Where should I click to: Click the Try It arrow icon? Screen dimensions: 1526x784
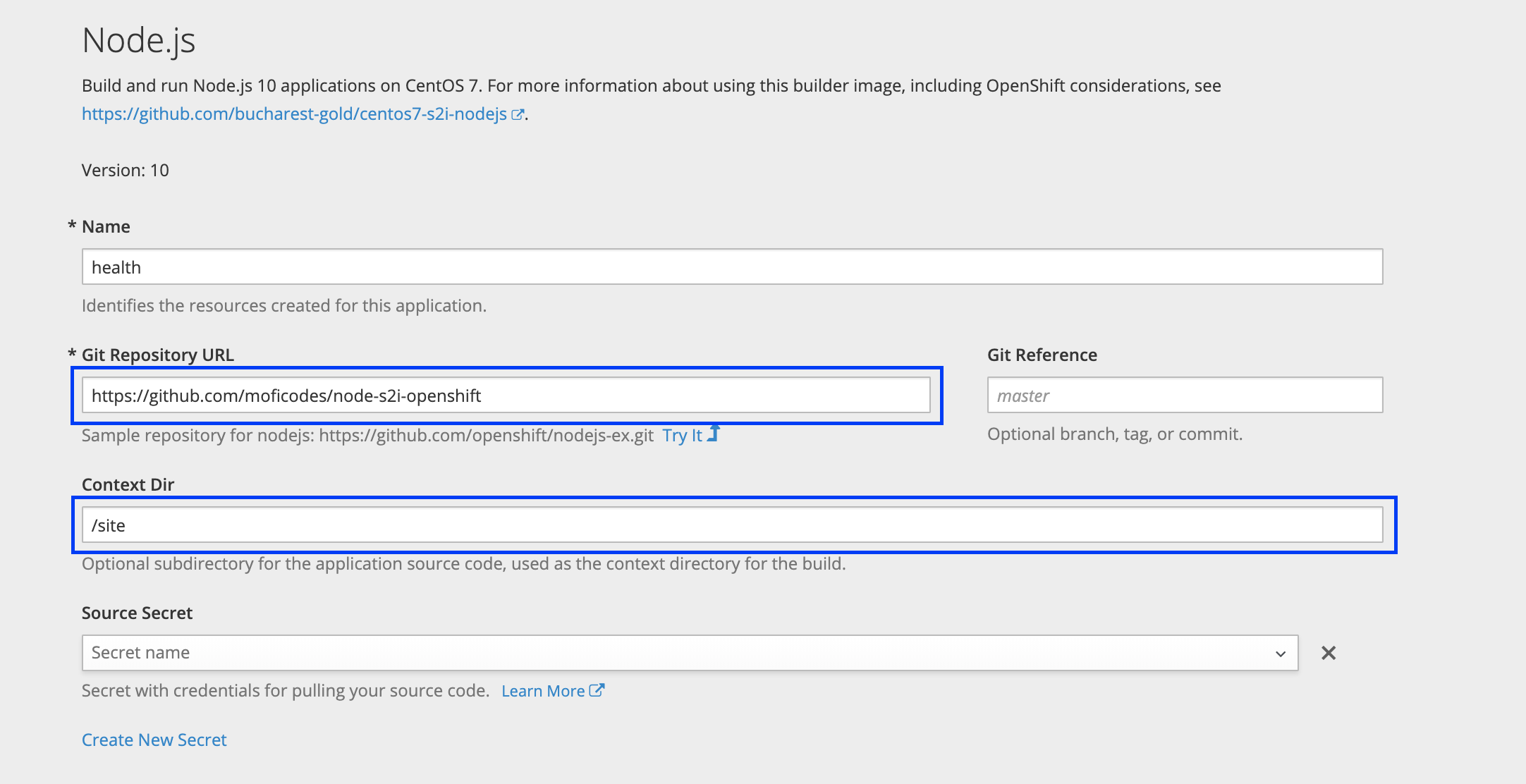[x=714, y=434]
